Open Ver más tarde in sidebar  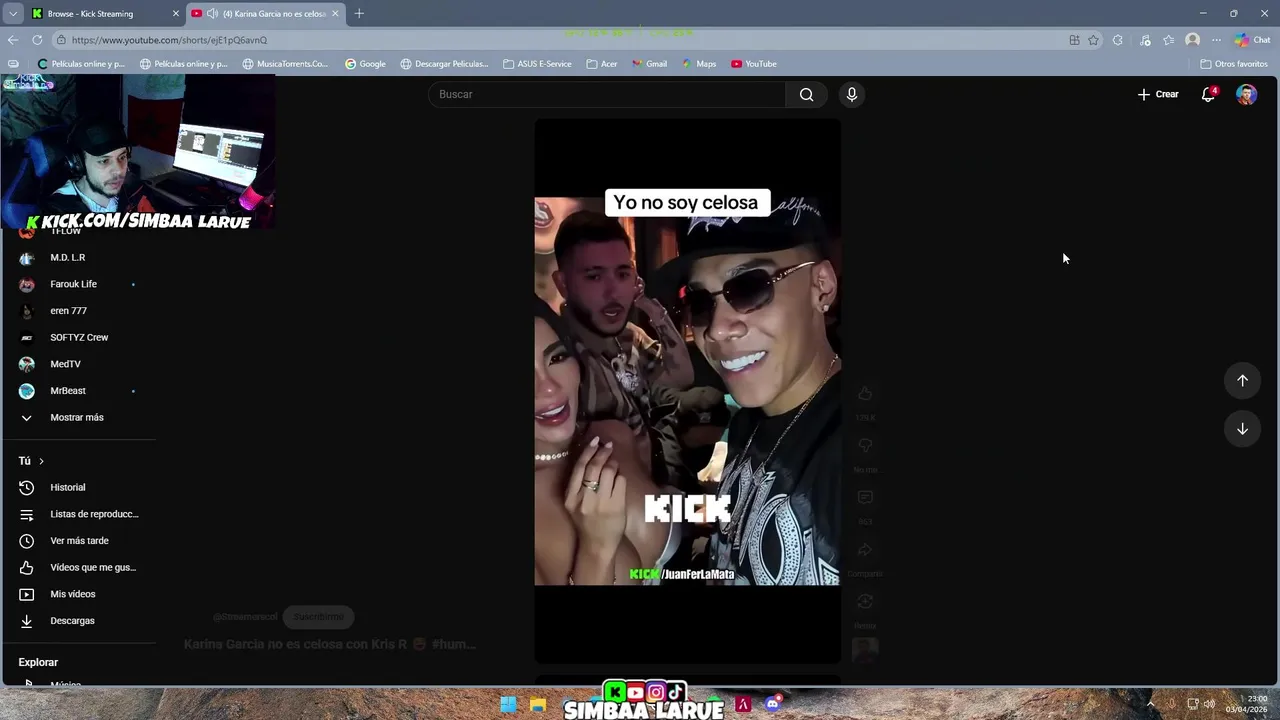[x=78, y=541]
